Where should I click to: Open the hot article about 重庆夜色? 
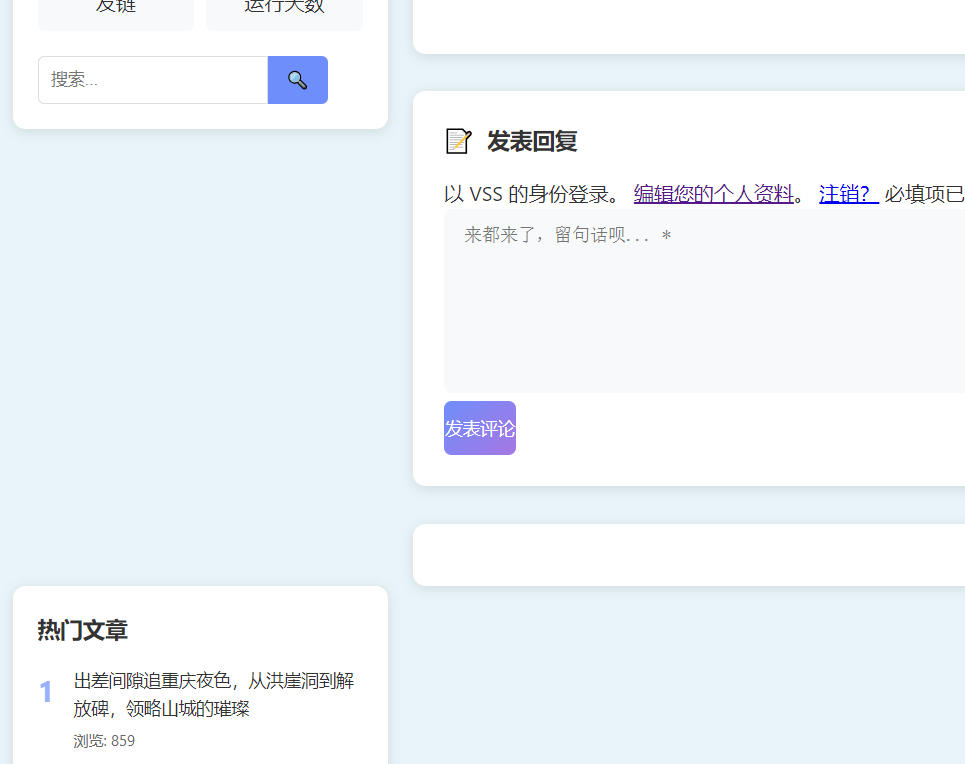(x=213, y=681)
